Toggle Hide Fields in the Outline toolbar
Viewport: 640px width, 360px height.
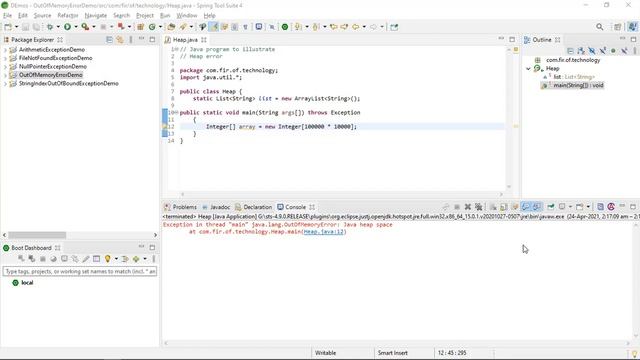pyautogui.click(x=592, y=51)
